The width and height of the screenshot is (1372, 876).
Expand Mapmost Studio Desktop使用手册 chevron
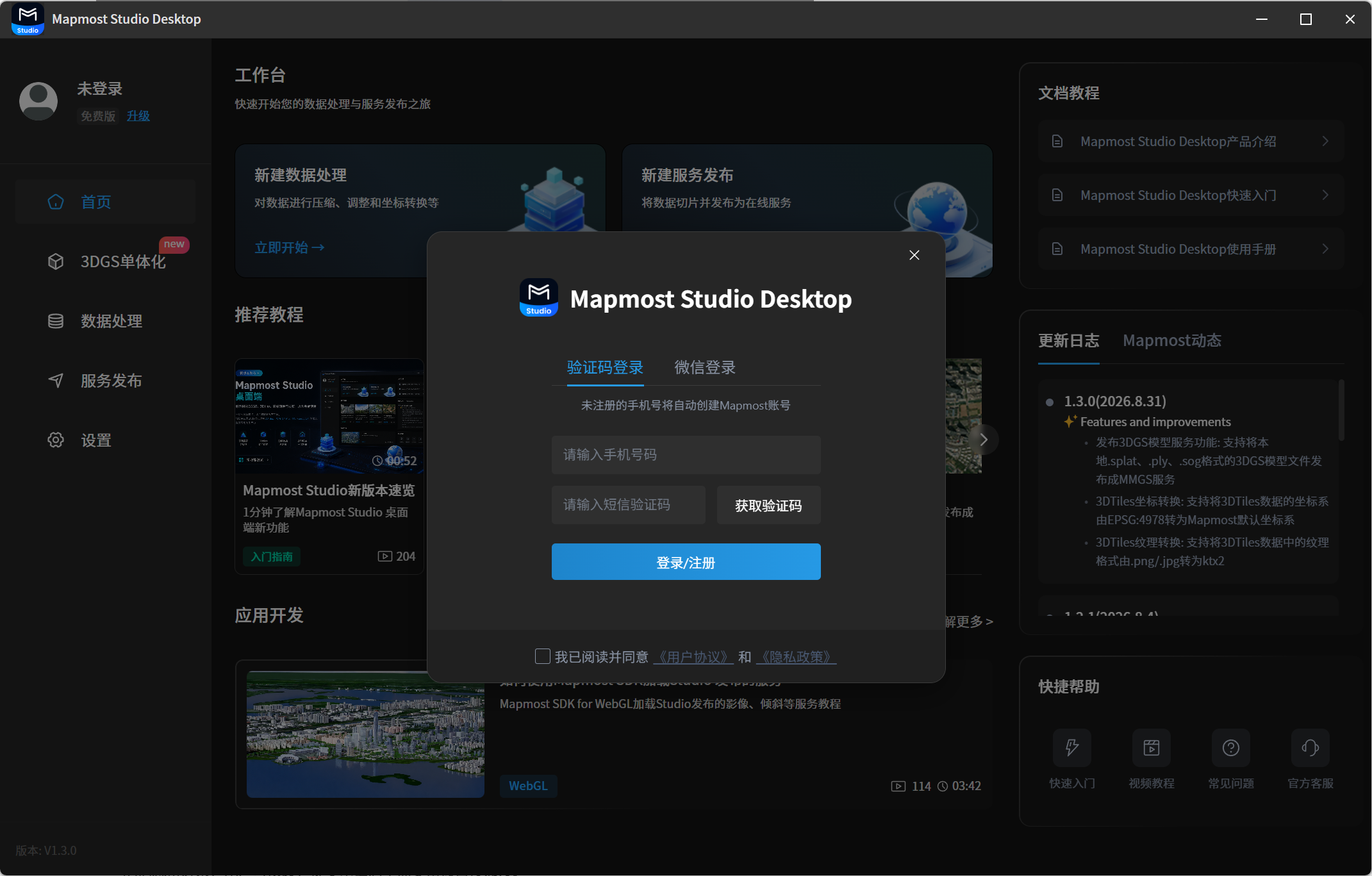[1325, 249]
